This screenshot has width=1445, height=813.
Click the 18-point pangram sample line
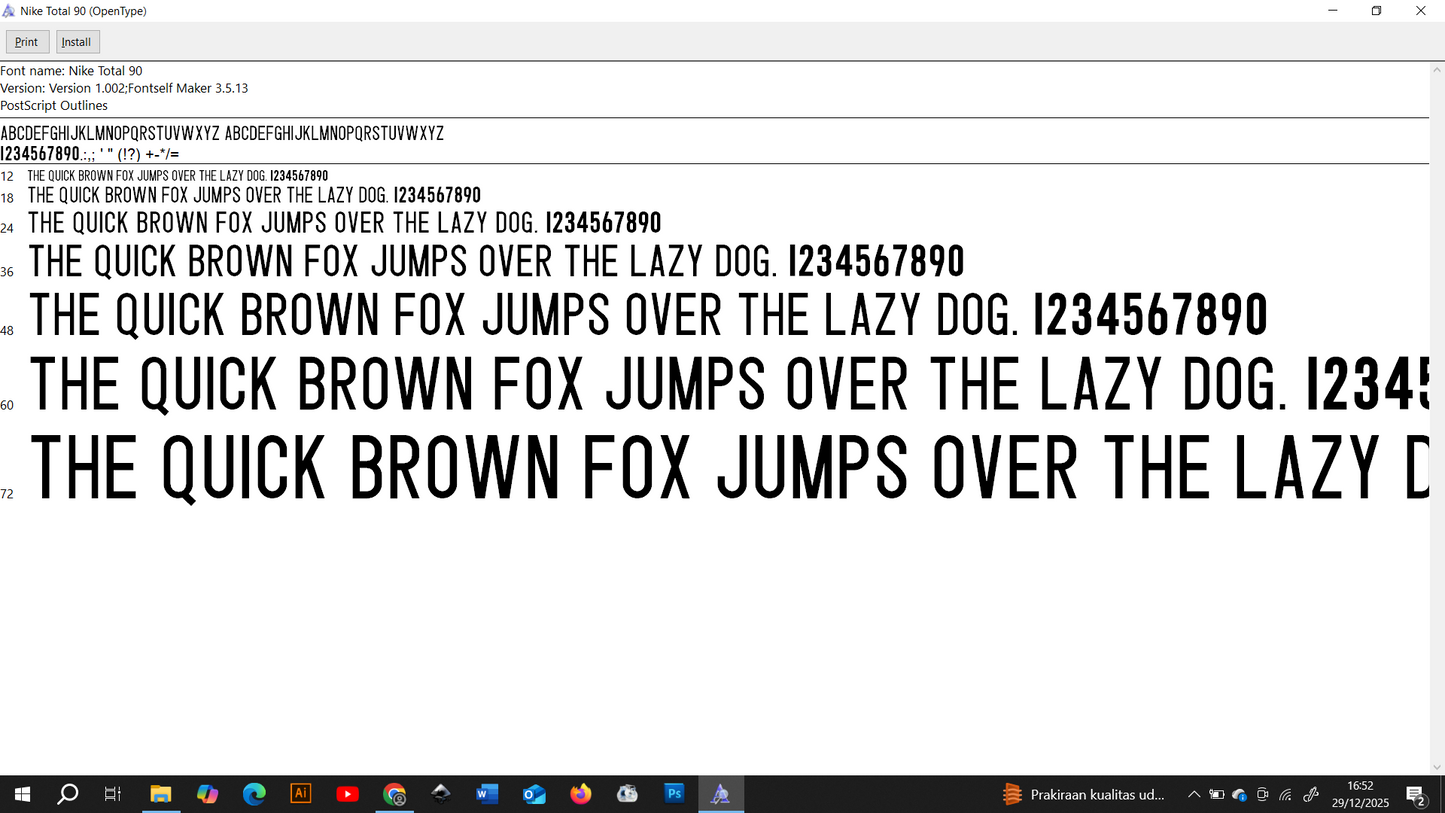point(254,195)
